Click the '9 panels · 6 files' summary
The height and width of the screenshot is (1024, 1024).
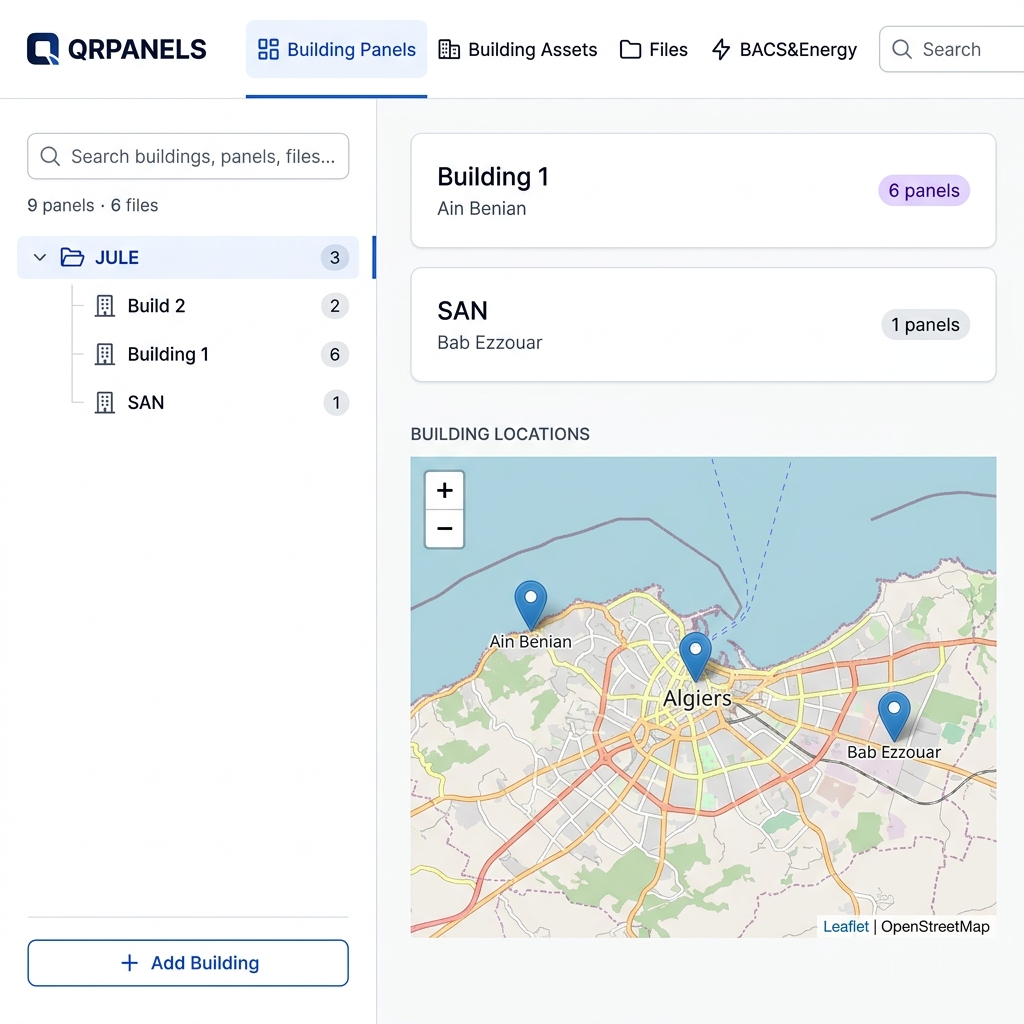pos(93,205)
